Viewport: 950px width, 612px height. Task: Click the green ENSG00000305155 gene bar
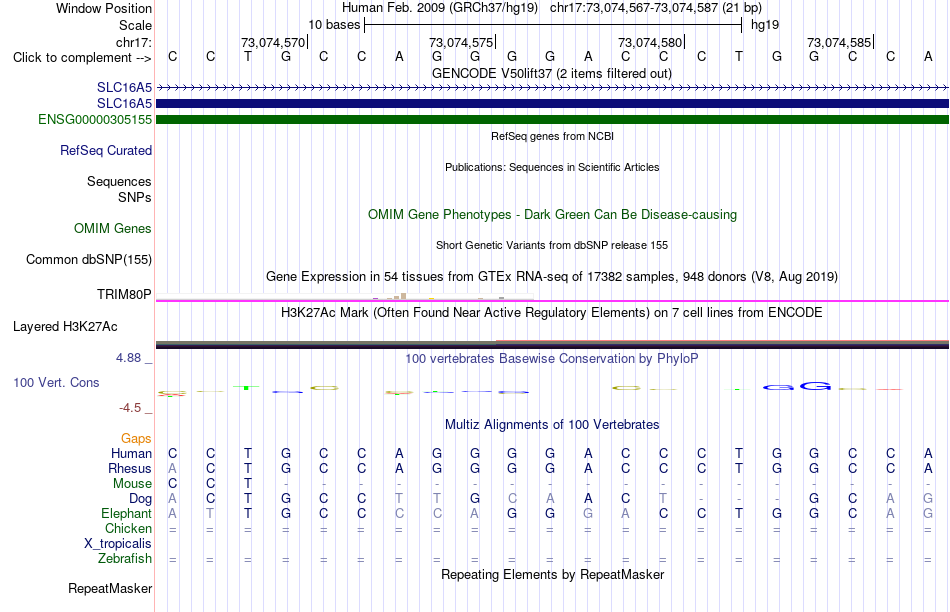(552, 119)
